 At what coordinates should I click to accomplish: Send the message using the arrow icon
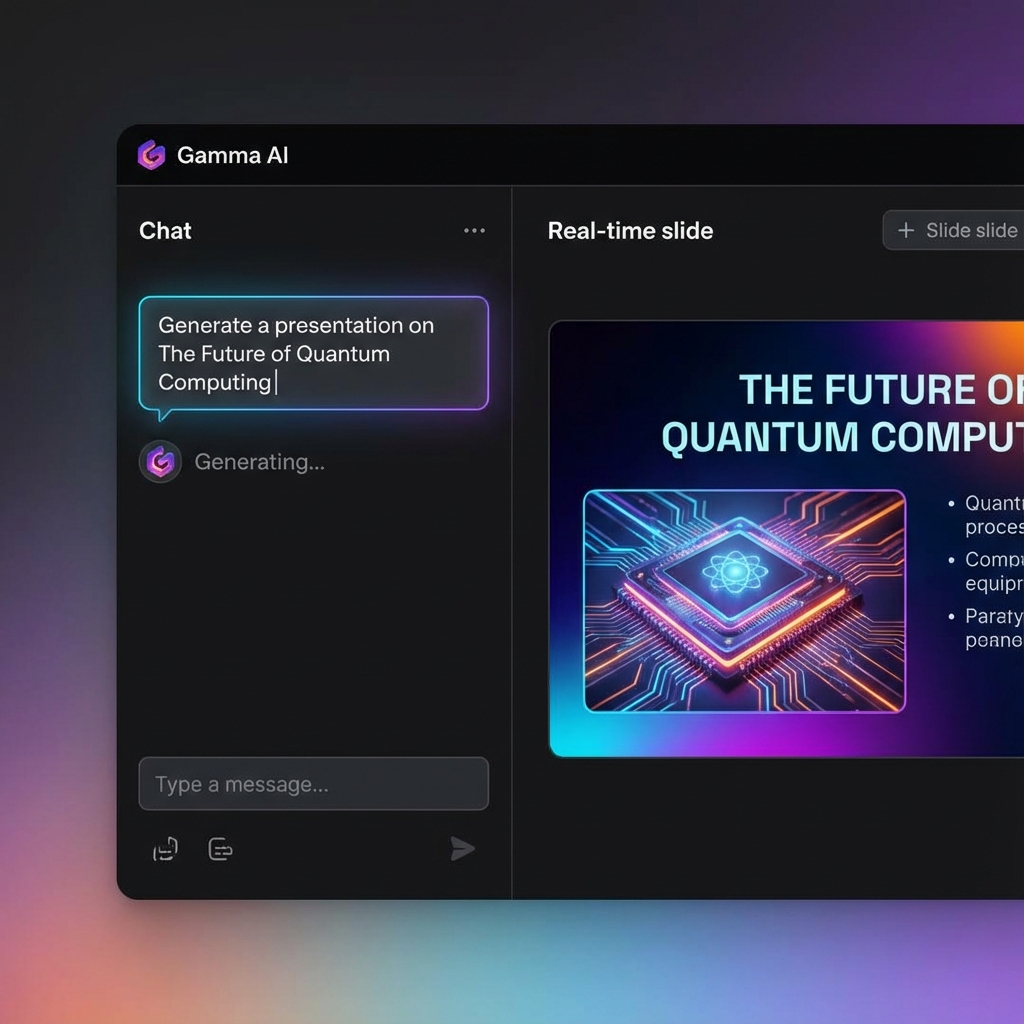(462, 848)
